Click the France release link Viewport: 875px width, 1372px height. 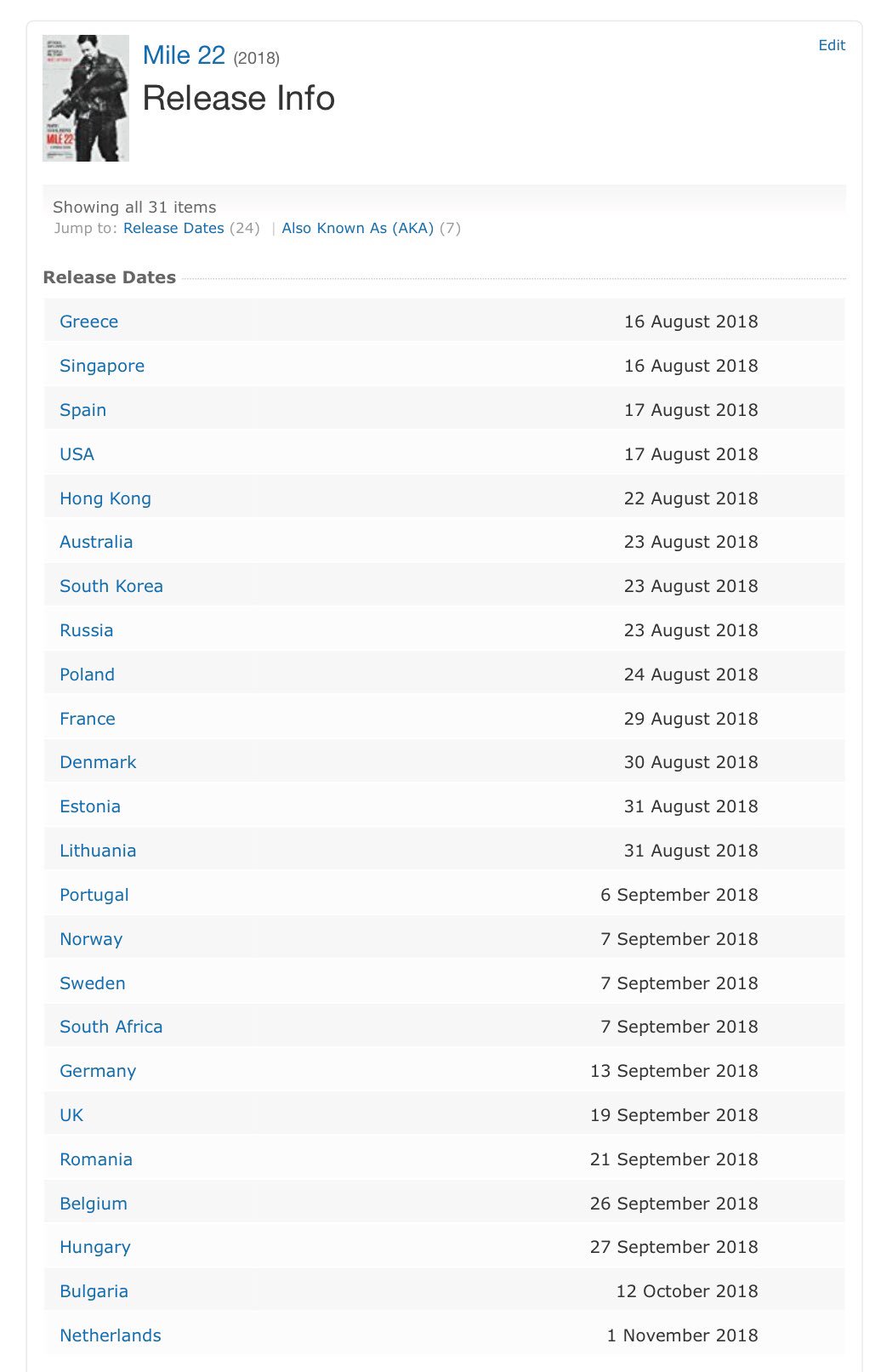pyautogui.click(x=88, y=719)
